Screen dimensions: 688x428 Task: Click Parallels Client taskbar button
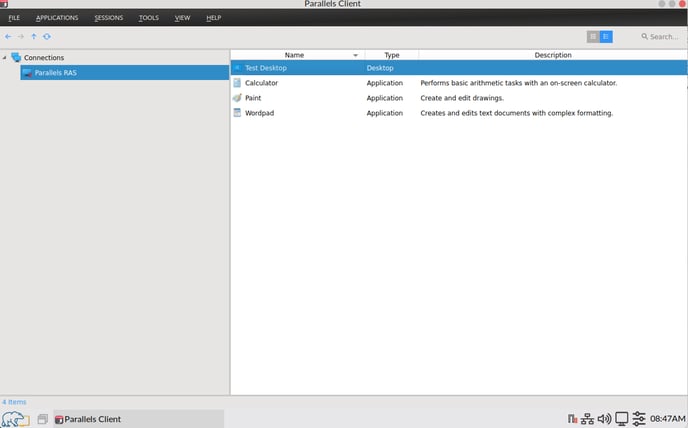[139, 419]
